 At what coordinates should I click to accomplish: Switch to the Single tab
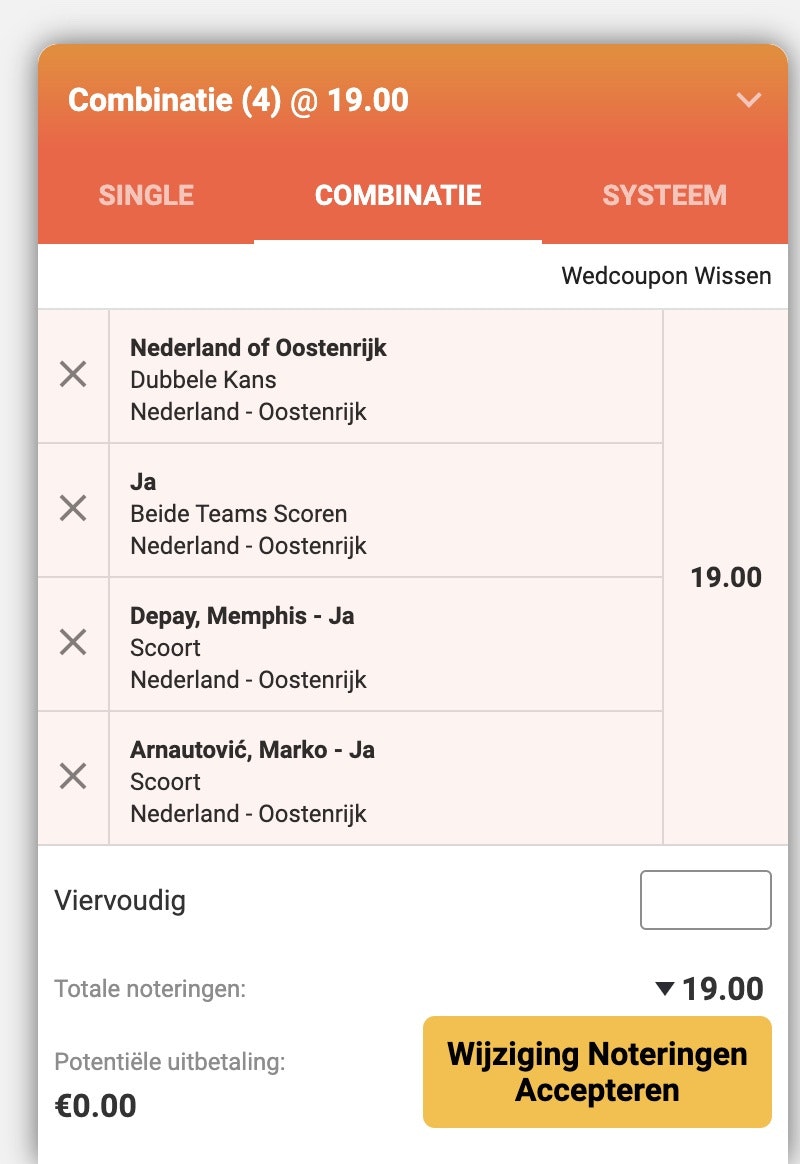click(146, 195)
